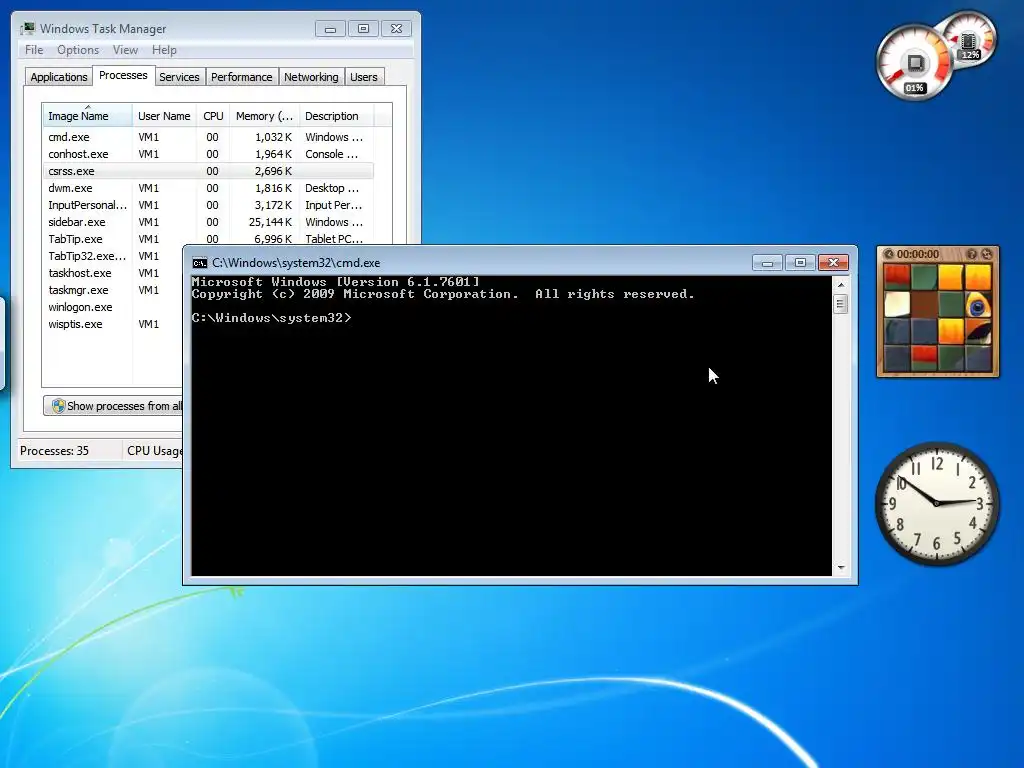Sort by User Name column header
The width and height of the screenshot is (1024, 768).
pyautogui.click(x=164, y=116)
